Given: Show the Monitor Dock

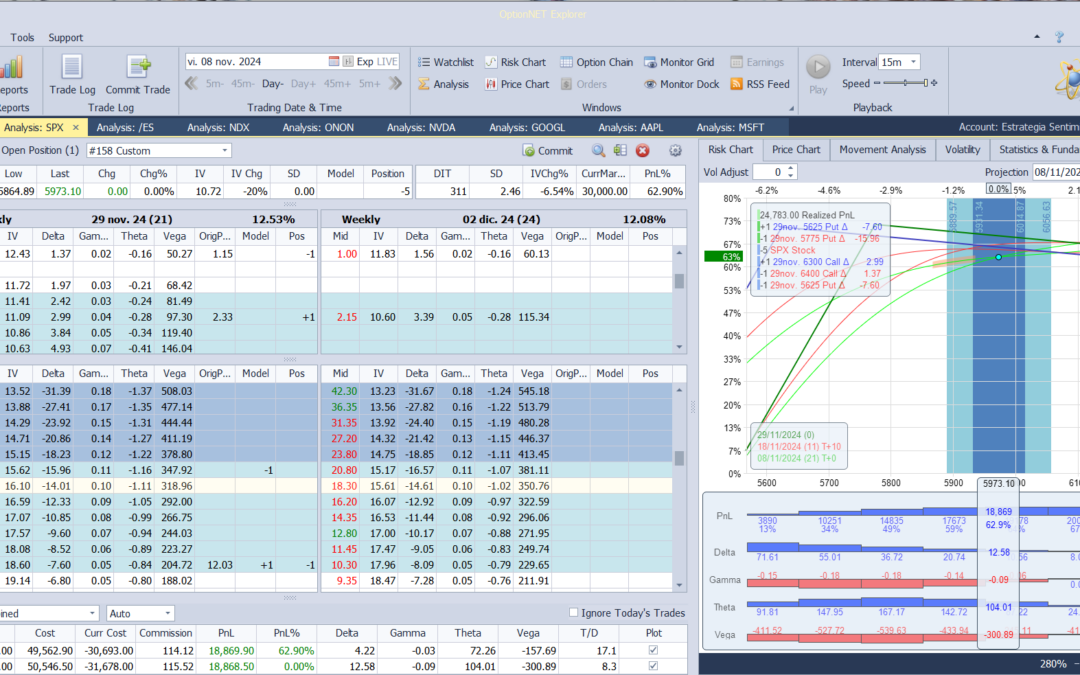Looking at the screenshot, I should [x=681, y=84].
